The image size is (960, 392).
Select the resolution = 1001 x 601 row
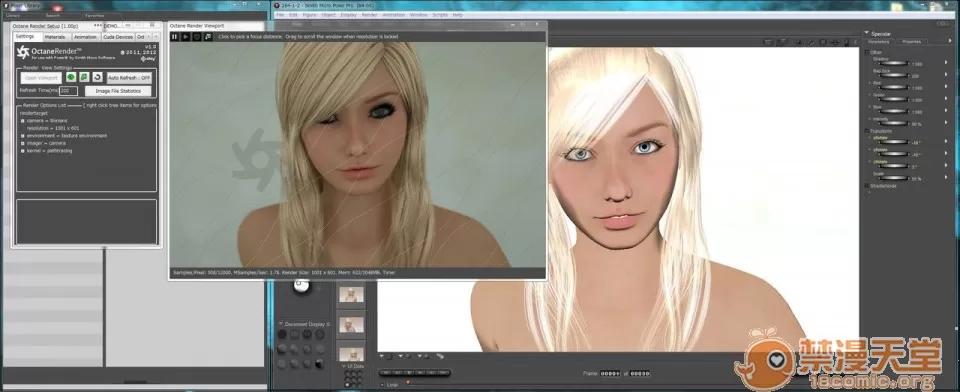[54, 129]
